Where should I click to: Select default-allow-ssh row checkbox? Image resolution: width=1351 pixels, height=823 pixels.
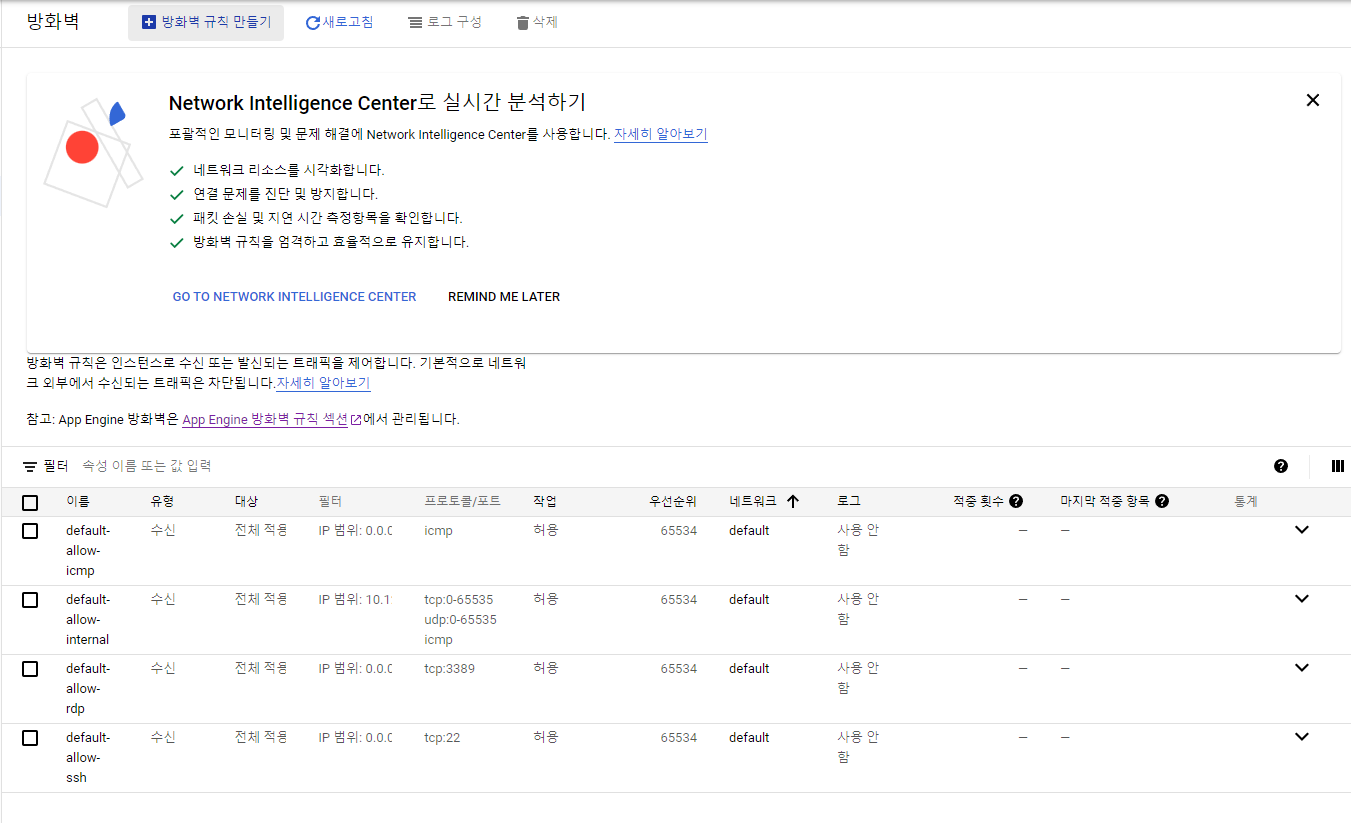[x=30, y=738]
